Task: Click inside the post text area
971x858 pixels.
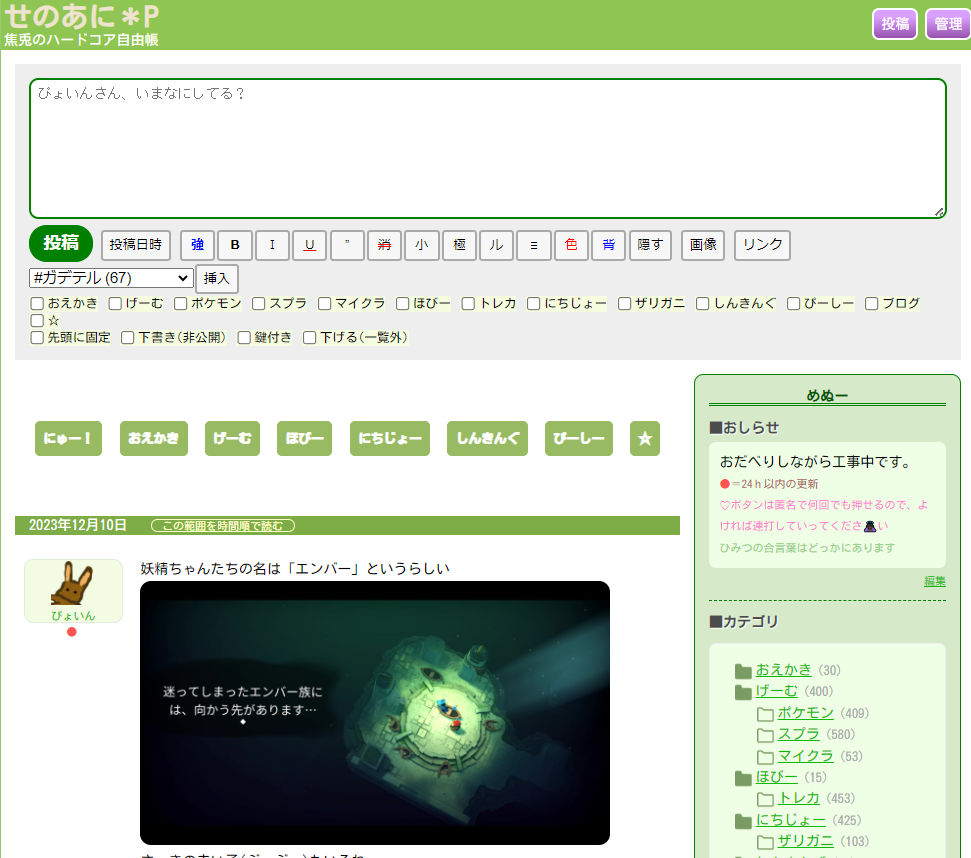Action: (x=488, y=149)
